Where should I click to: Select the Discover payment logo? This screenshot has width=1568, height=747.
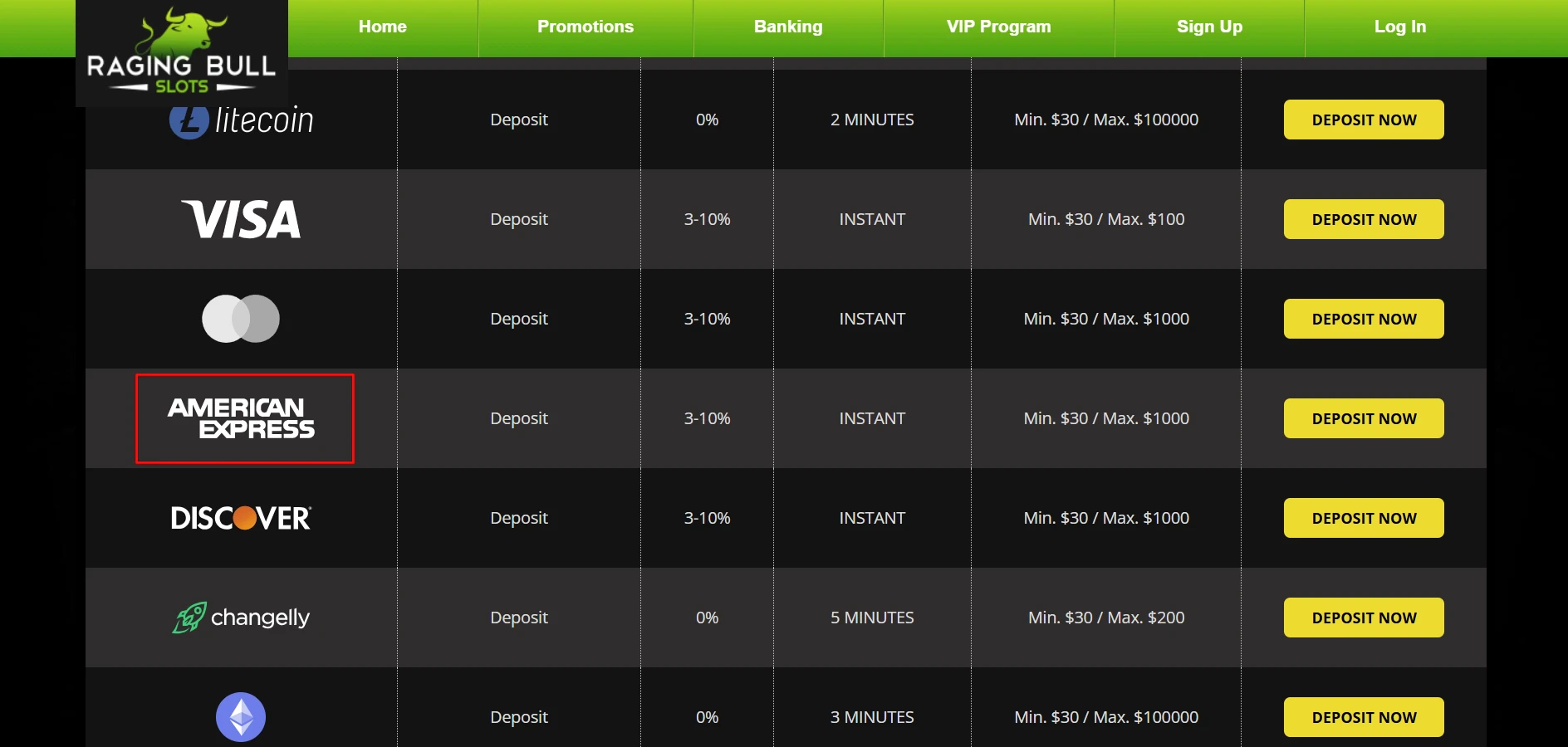point(241,518)
